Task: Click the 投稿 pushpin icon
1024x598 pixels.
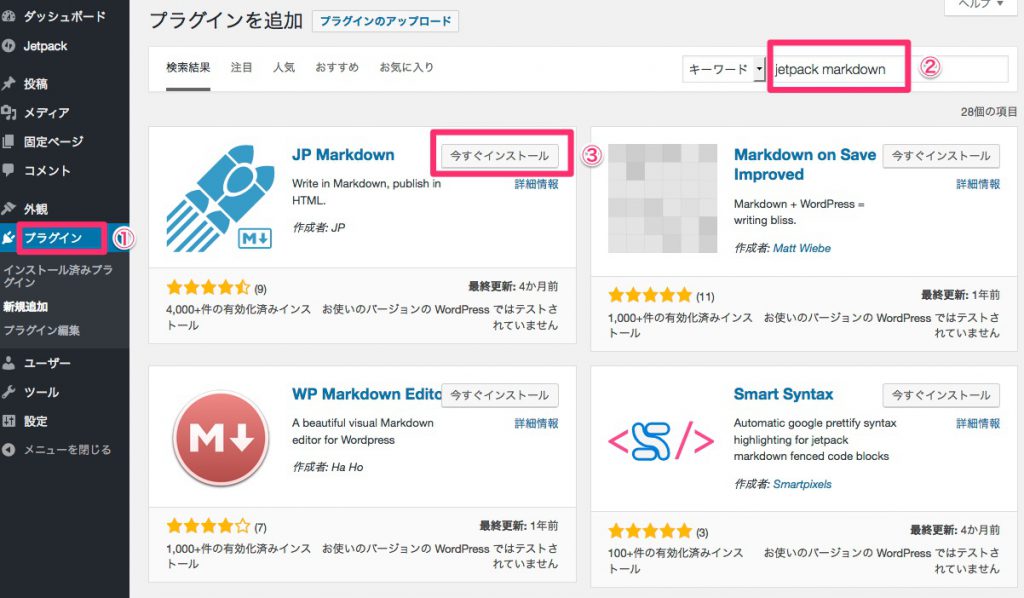Action: click(8, 84)
